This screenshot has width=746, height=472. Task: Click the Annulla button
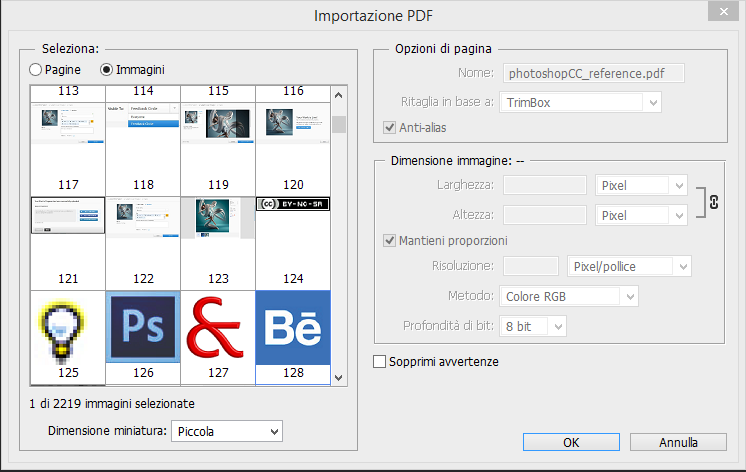(x=678, y=442)
